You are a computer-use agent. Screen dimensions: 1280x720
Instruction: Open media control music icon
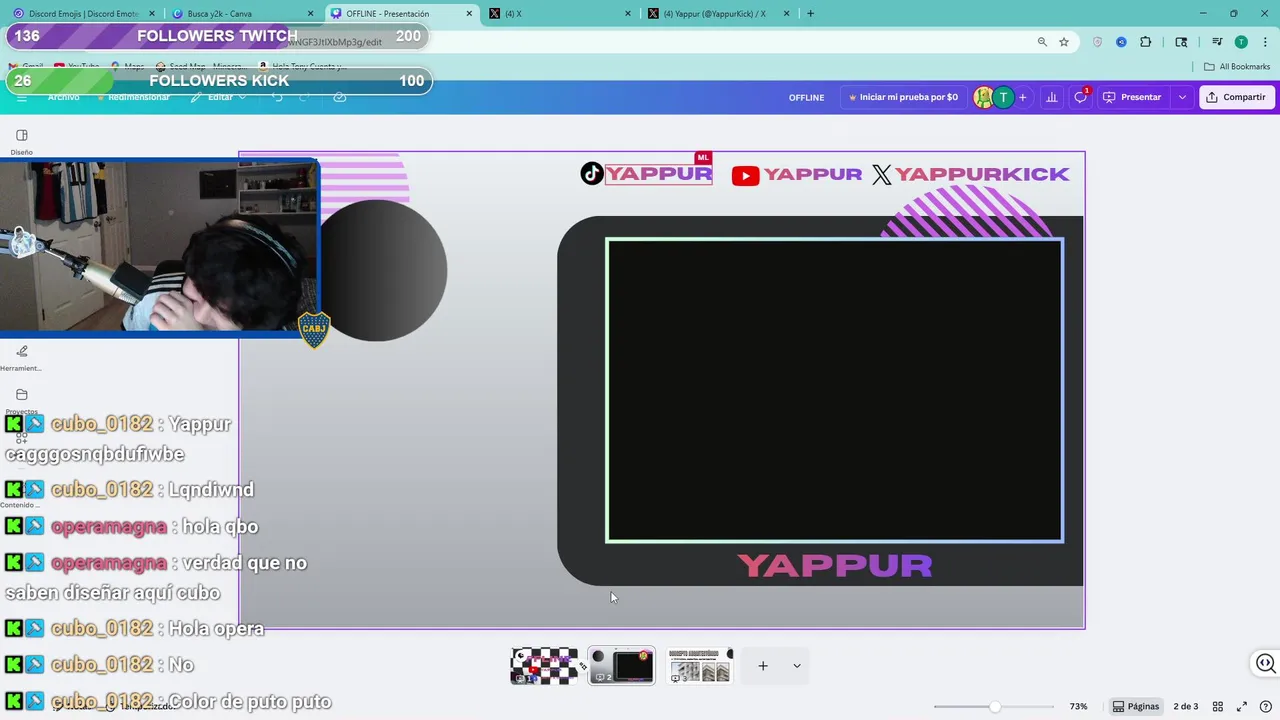click(1217, 42)
